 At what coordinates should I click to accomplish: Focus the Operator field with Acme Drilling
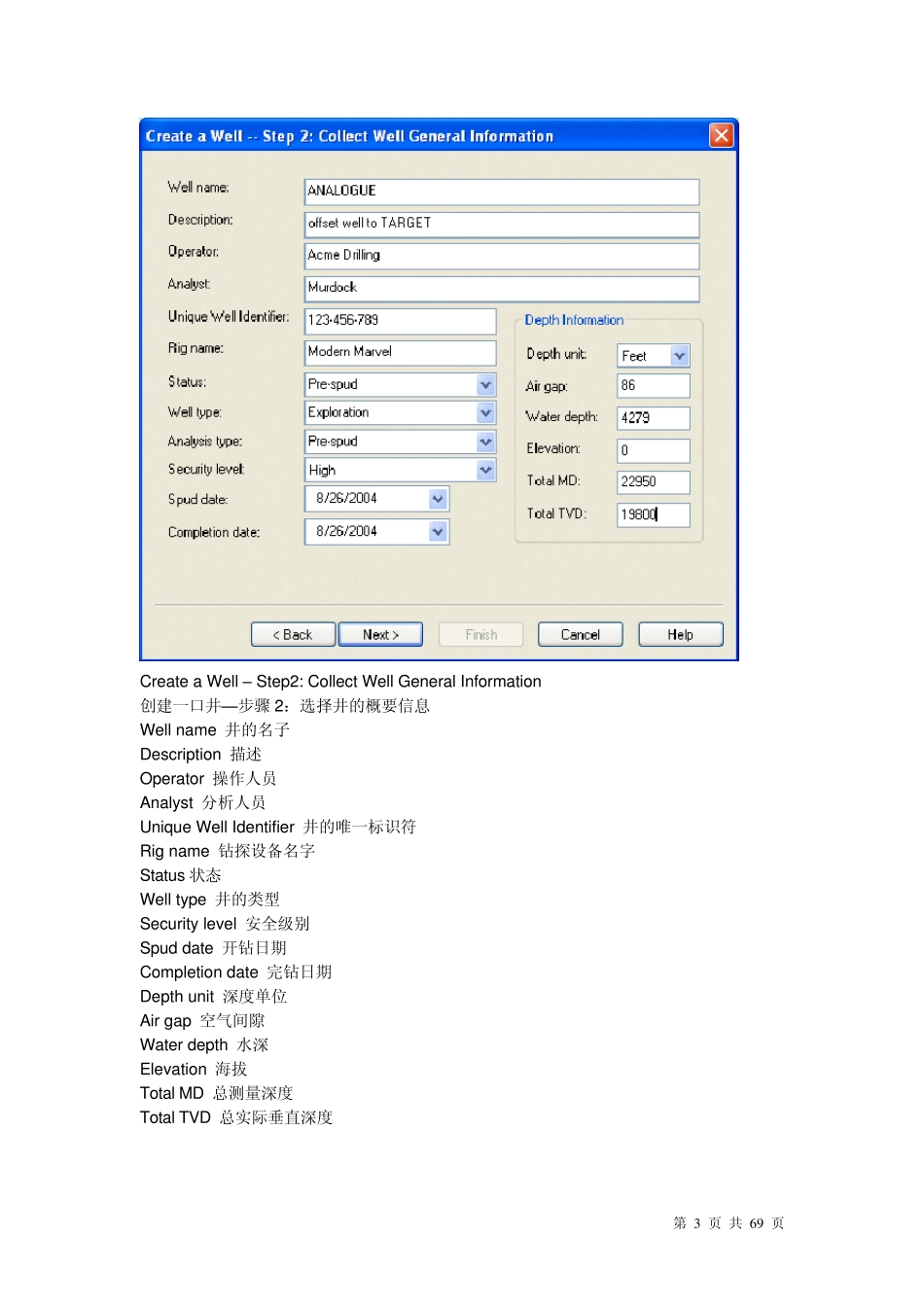click(x=501, y=256)
